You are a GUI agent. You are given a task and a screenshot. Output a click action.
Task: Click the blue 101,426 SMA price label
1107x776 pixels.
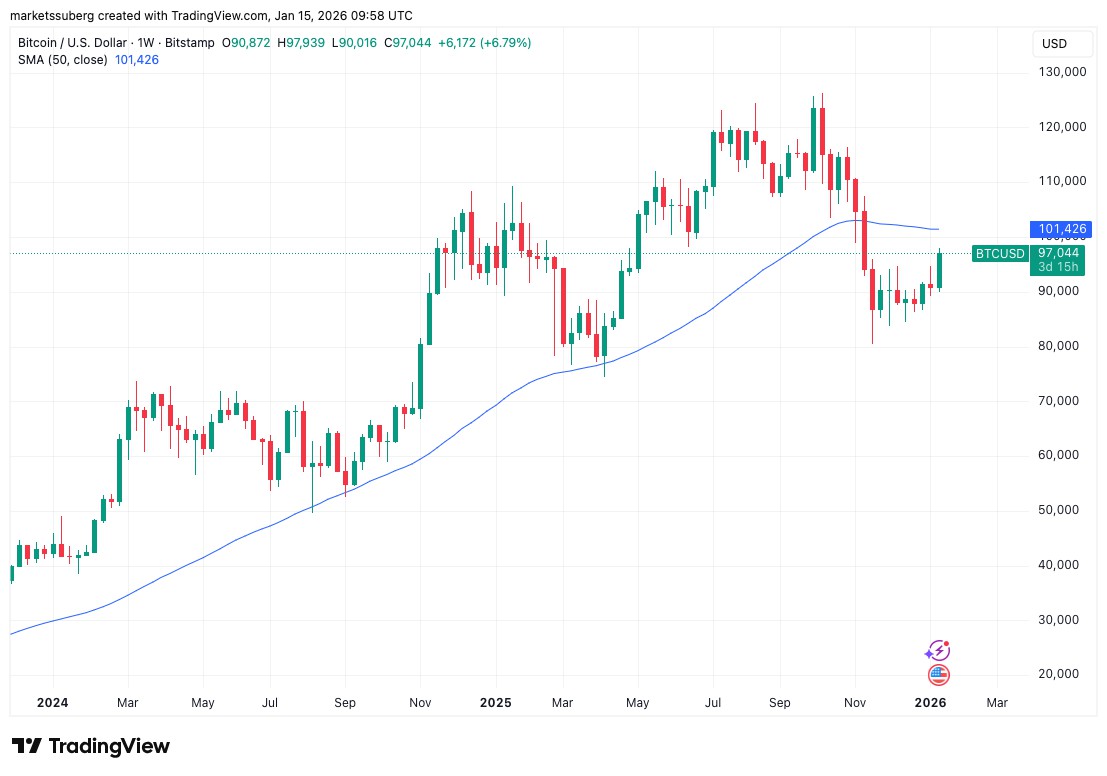(x=1061, y=229)
